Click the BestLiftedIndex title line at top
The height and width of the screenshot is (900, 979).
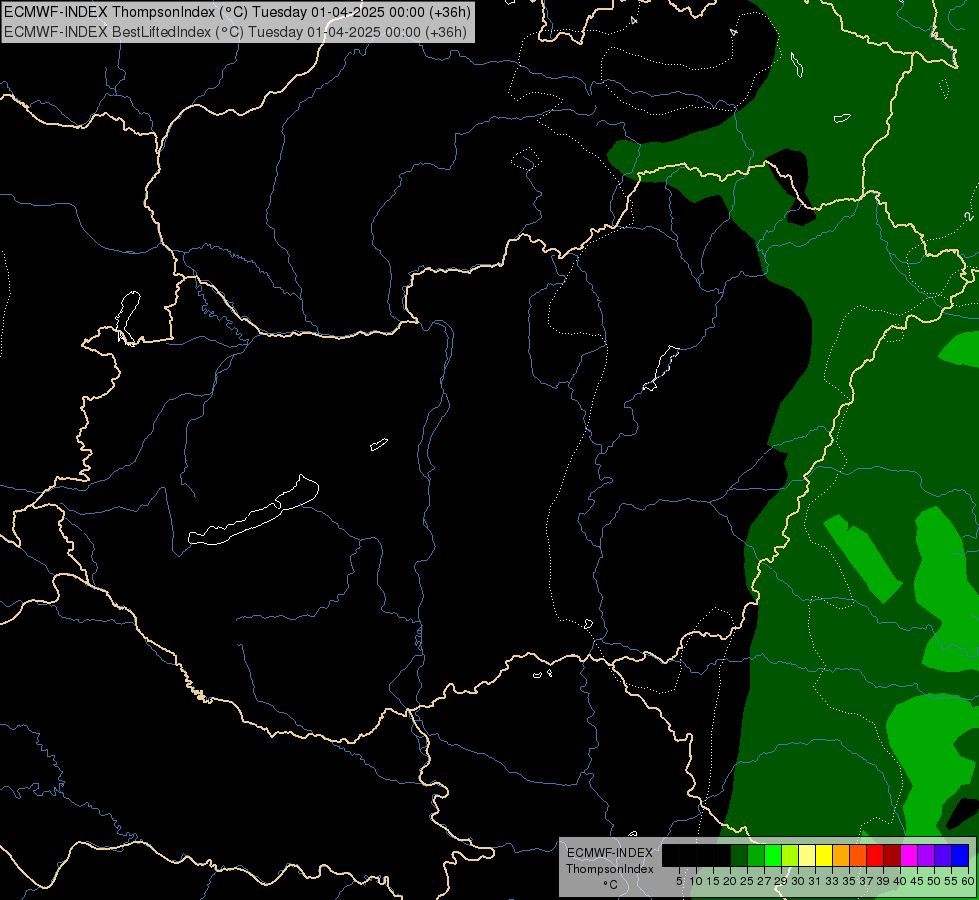coord(235,31)
